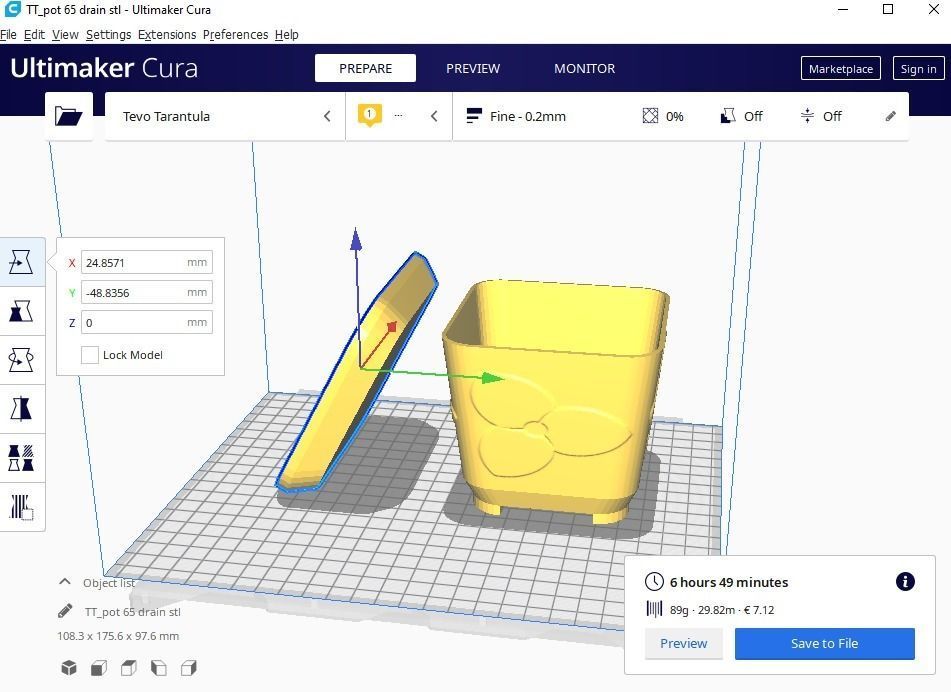951x692 pixels.
Task: Open the View menu
Action: point(65,35)
